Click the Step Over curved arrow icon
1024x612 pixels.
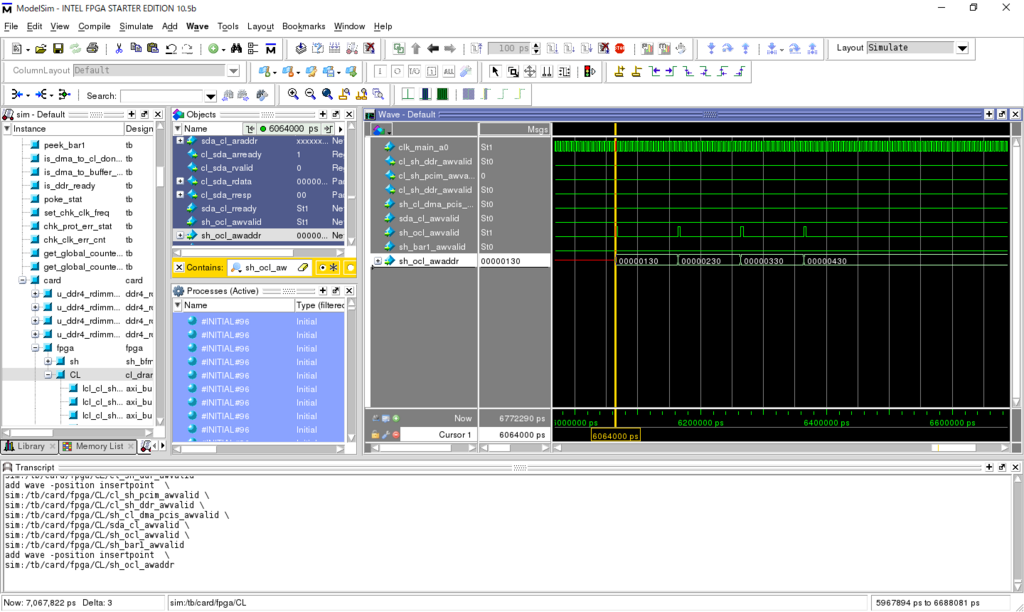(728, 48)
